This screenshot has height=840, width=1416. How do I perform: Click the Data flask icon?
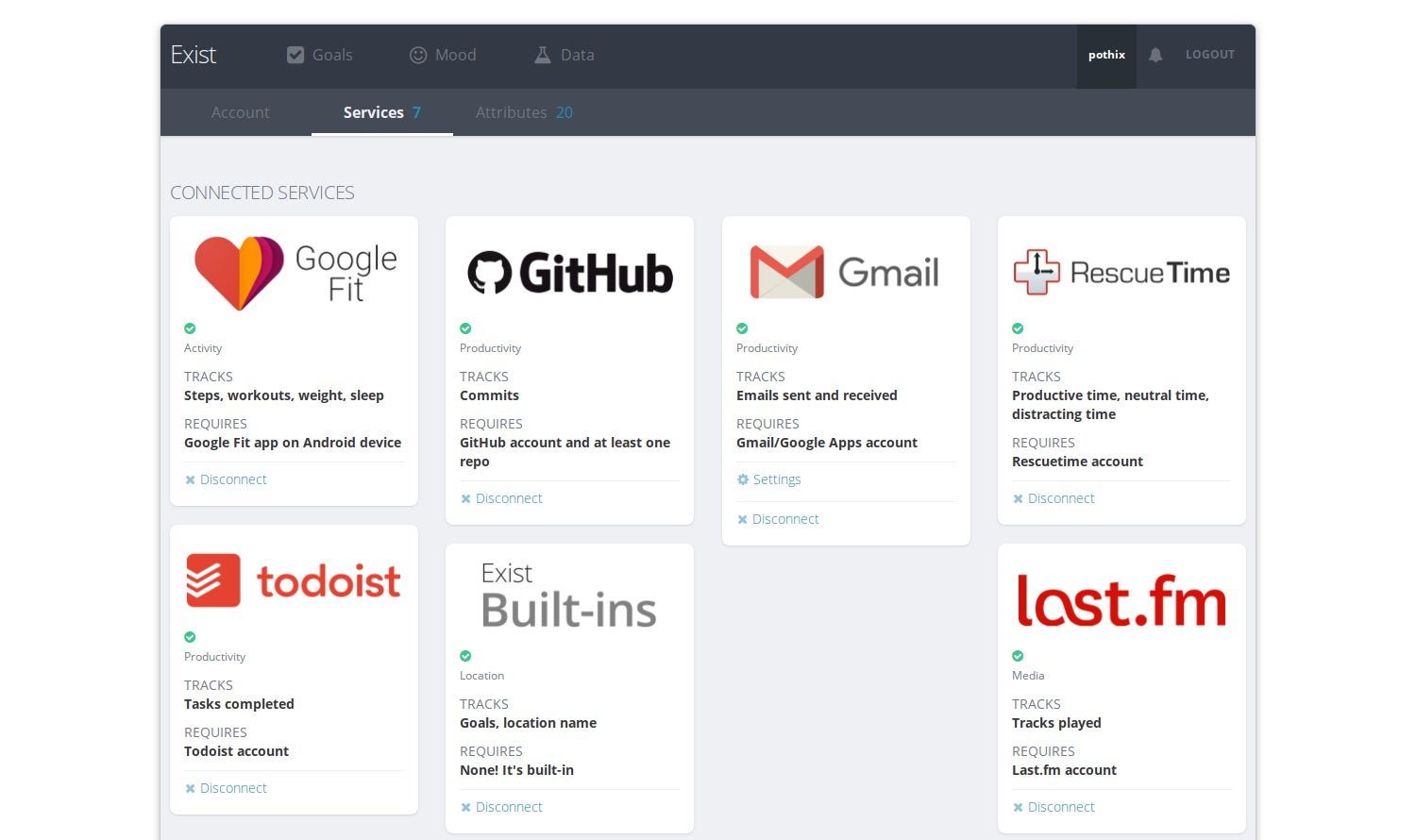[542, 55]
